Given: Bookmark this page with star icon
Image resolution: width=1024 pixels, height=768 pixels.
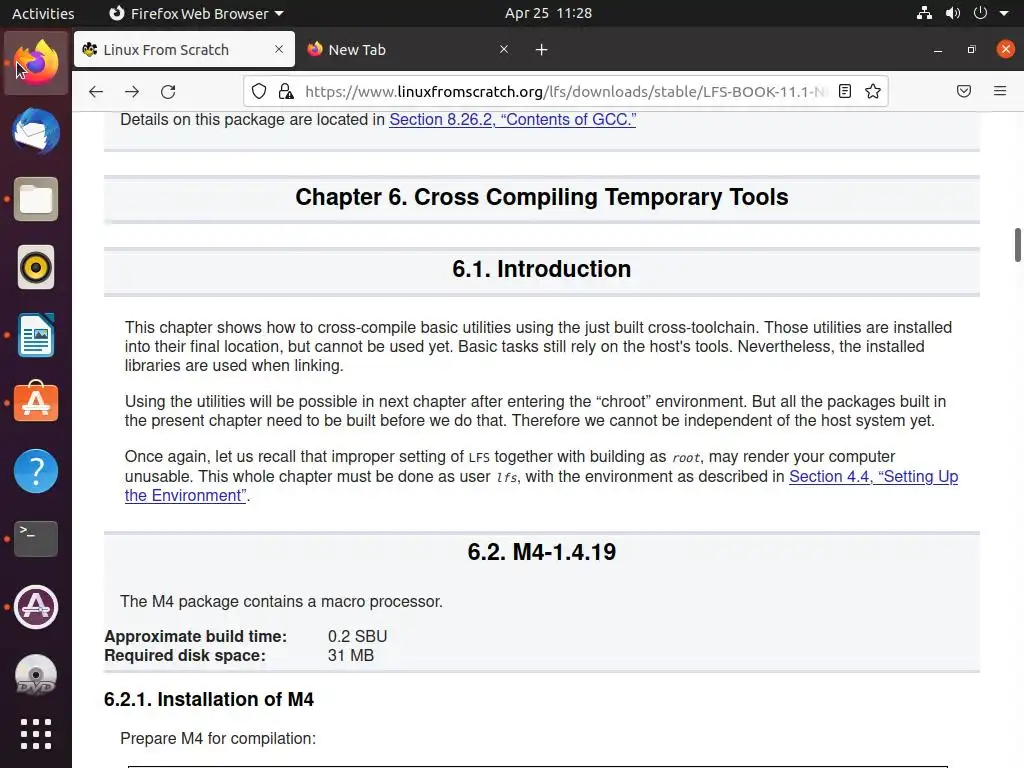Looking at the screenshot, I should pos(873,91).
